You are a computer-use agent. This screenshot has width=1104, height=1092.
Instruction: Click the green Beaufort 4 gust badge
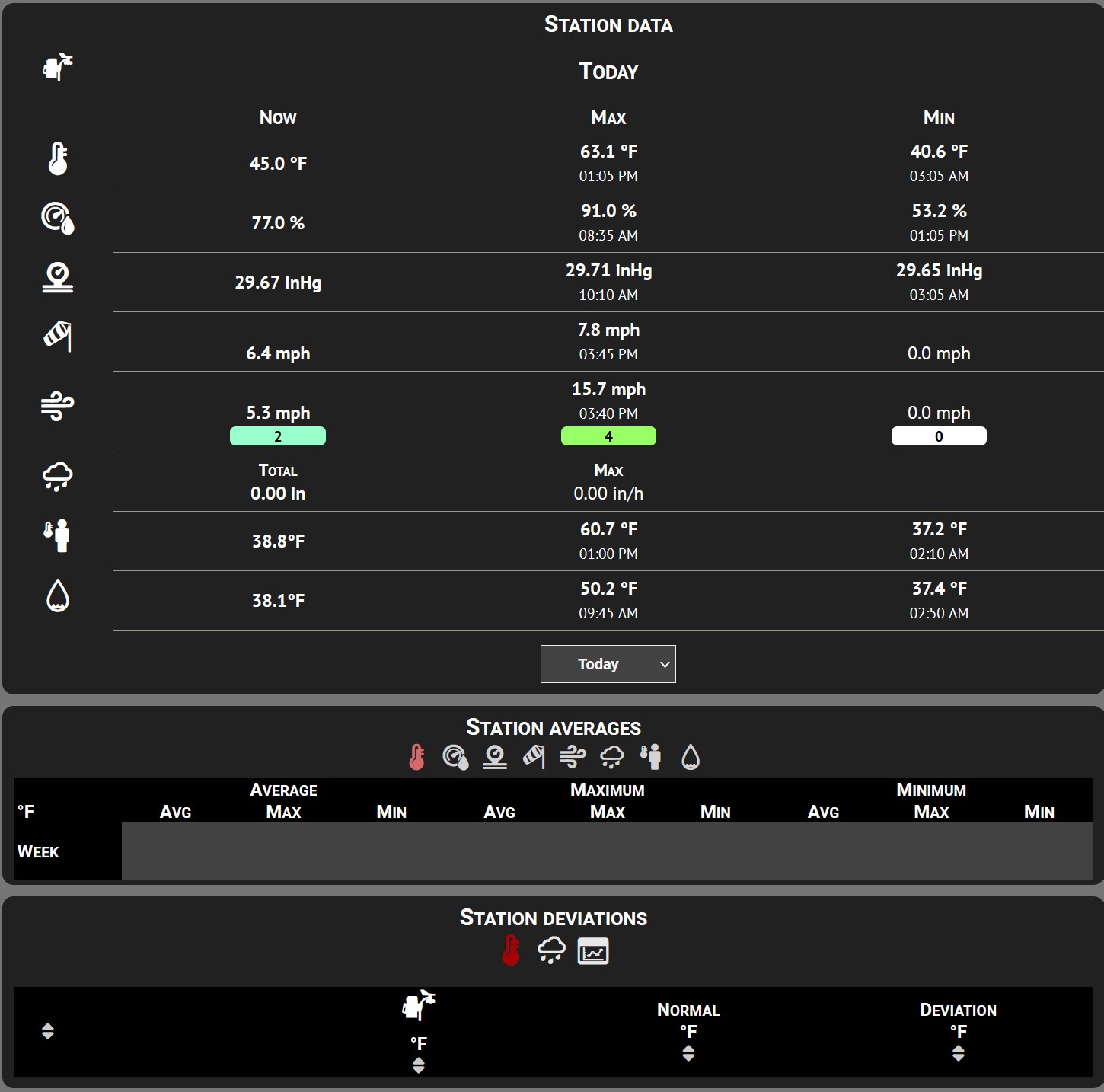click(608, 436)
